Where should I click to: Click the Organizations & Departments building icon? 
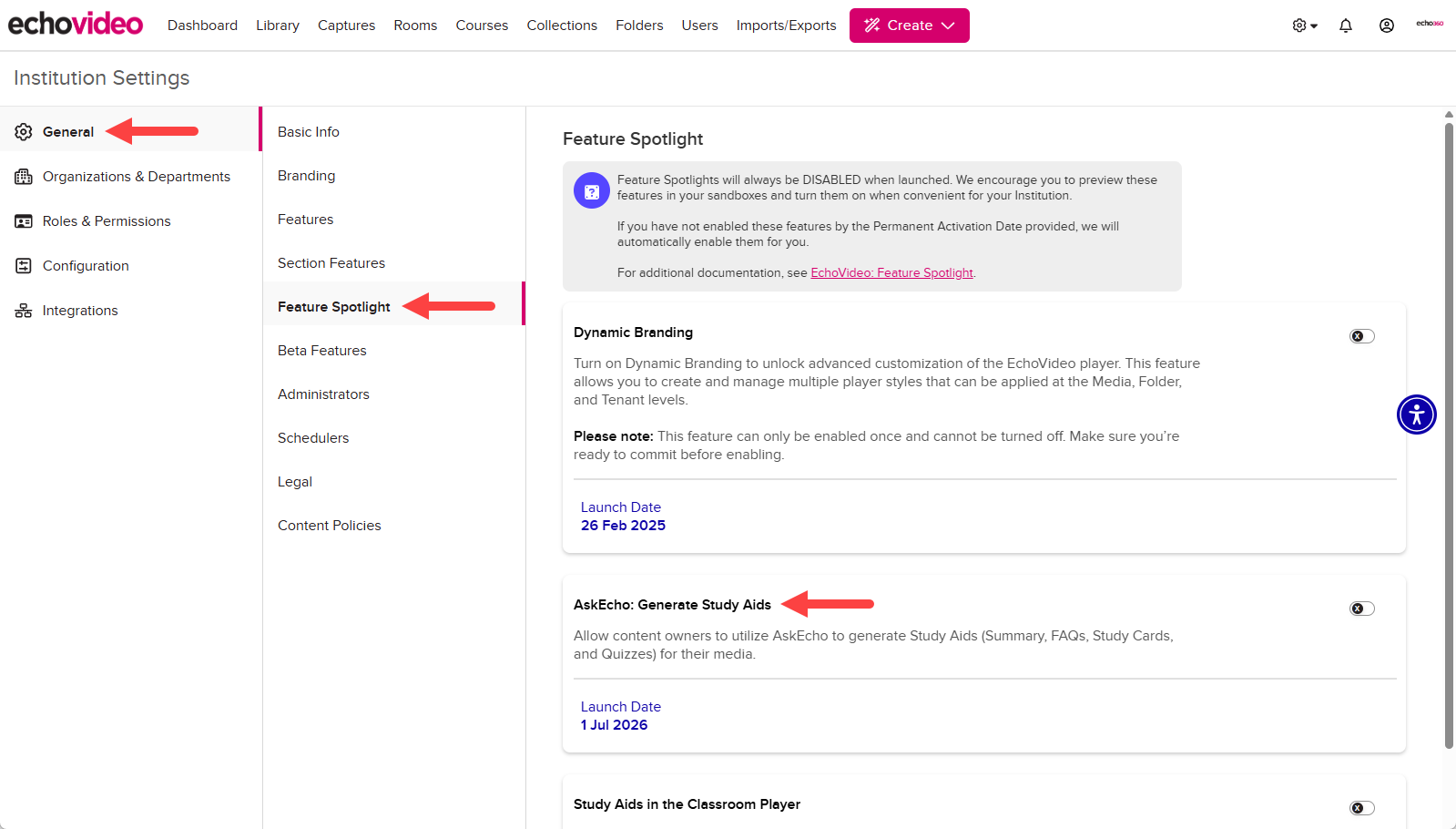[x=24, y=177]
